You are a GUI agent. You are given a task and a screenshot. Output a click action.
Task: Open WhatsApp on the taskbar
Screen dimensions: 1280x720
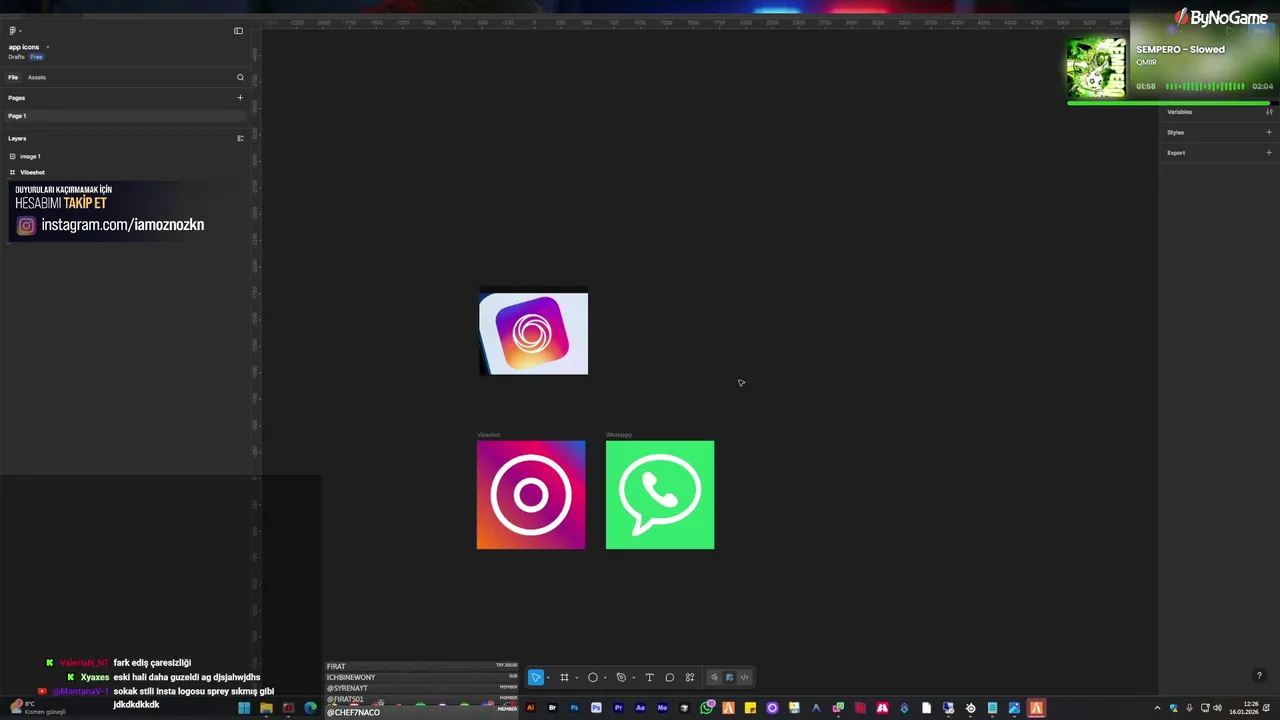coord(706,708)
